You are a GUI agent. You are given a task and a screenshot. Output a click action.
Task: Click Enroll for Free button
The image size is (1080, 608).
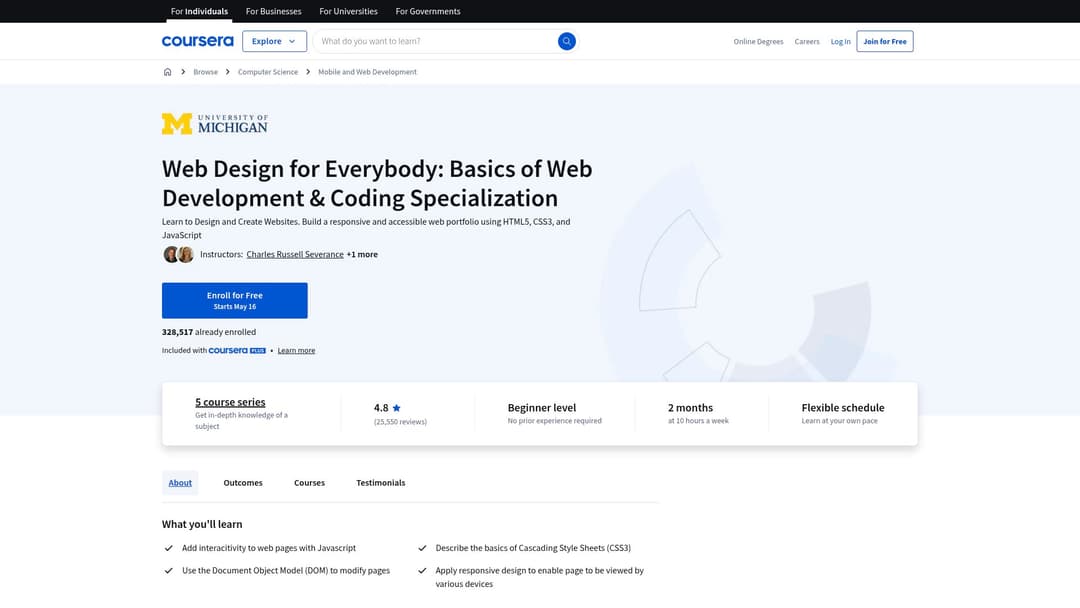(x=235, y=300)
